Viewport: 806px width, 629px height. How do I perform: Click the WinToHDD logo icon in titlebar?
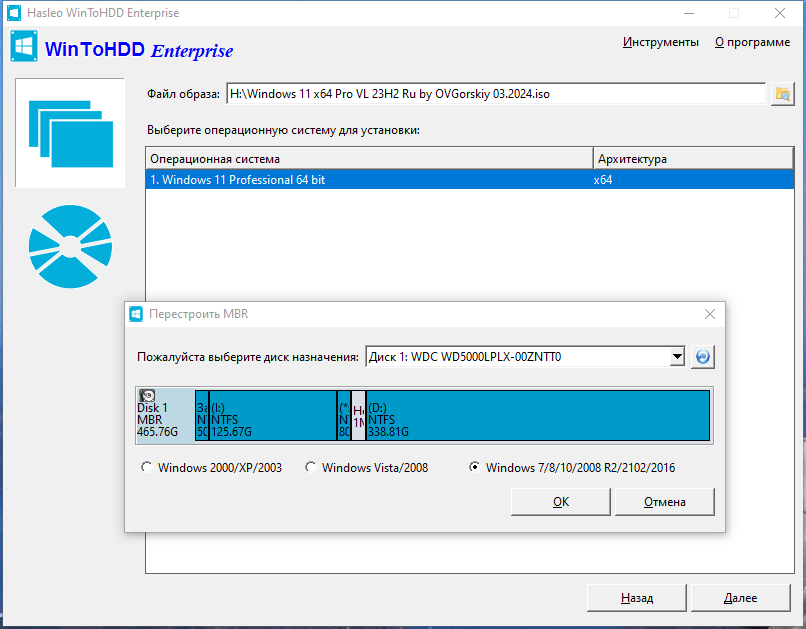coord(14,13)
